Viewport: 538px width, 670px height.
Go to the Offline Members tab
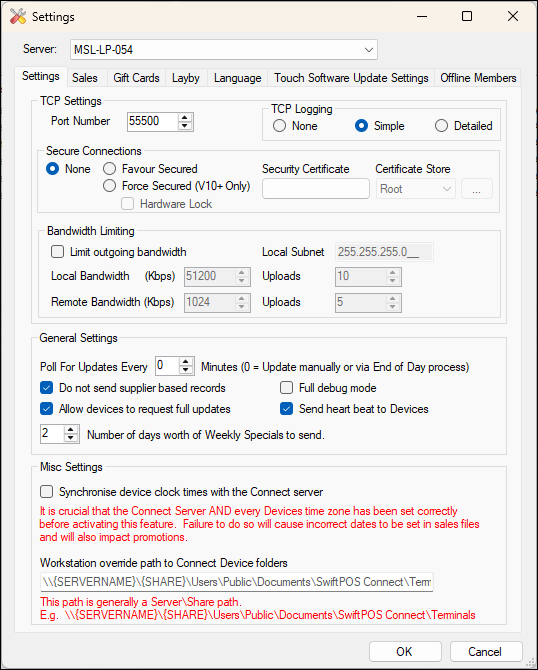[478, 78]
